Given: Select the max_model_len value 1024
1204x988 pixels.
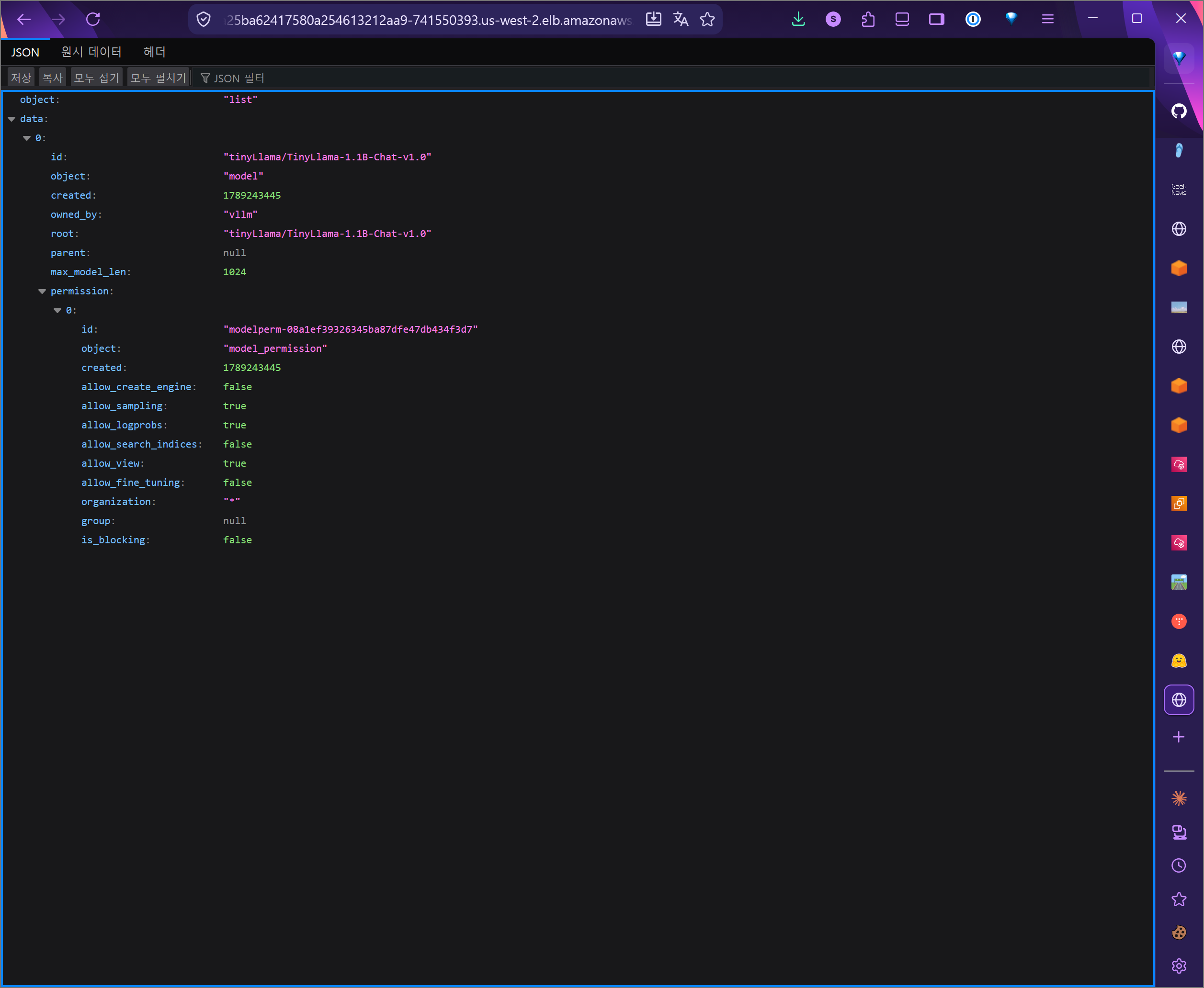Looking at the screenshot, I should pyautogui.click(x=235, y=272).
